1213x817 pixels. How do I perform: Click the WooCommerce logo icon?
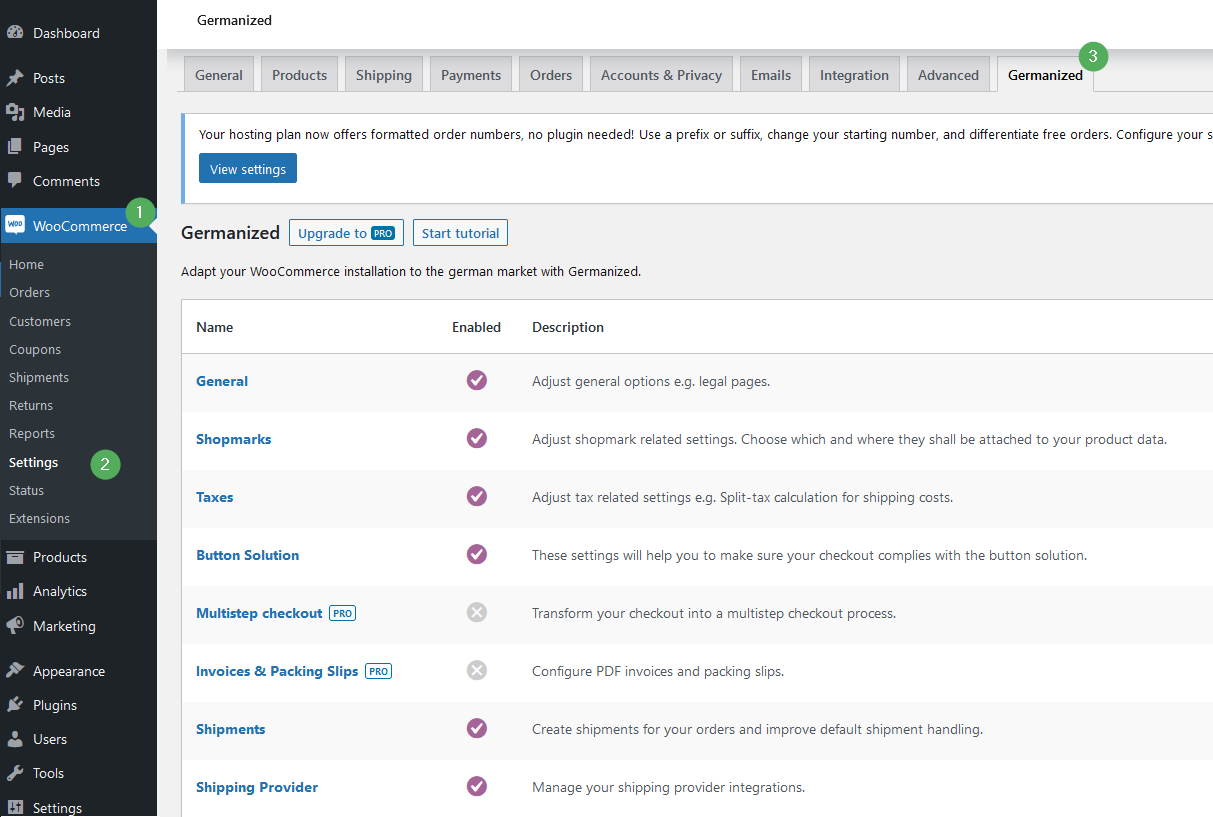point(15,226)
